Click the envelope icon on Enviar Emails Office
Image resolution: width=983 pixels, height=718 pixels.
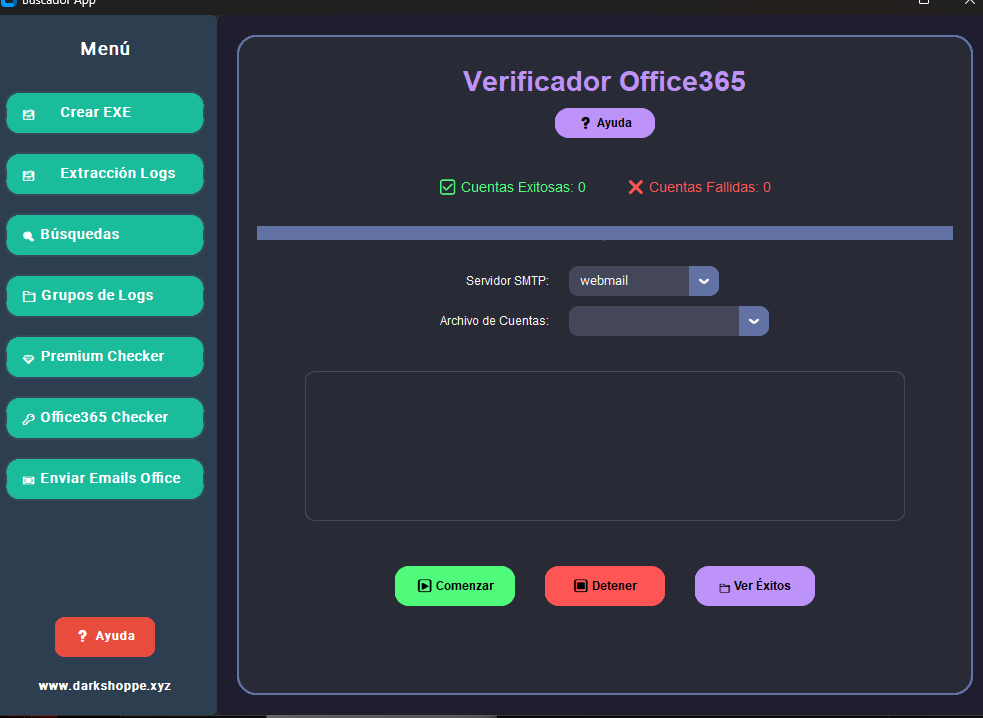coord(29,480)
